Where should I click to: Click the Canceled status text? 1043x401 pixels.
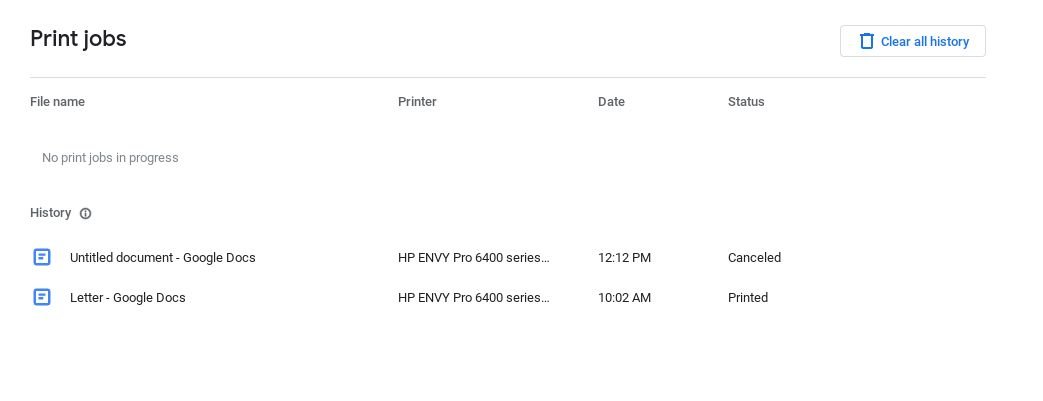754,258
